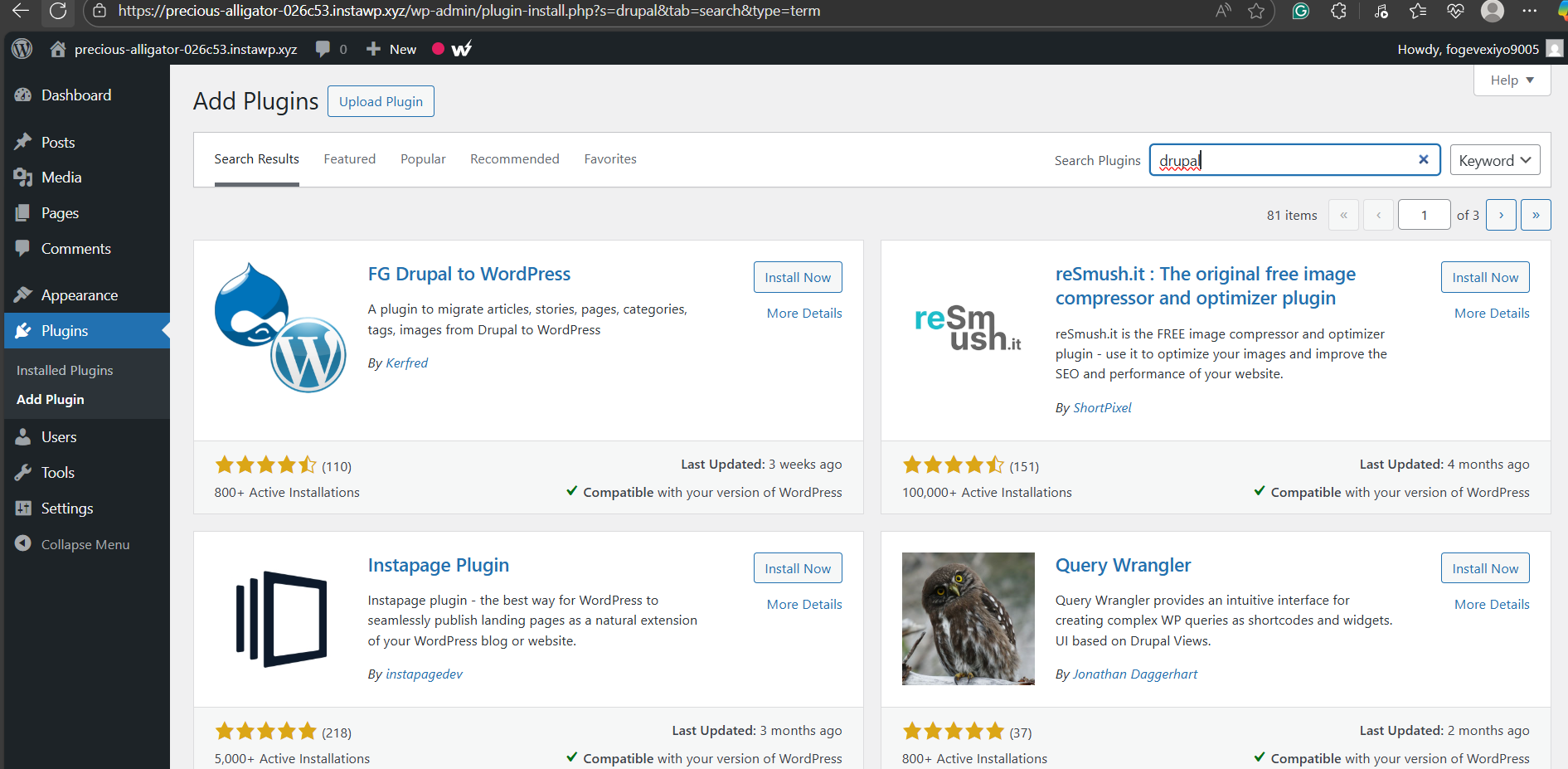
Task: Click Query Wrangler owl thumbnail
Action: click(x=968, y=619)
